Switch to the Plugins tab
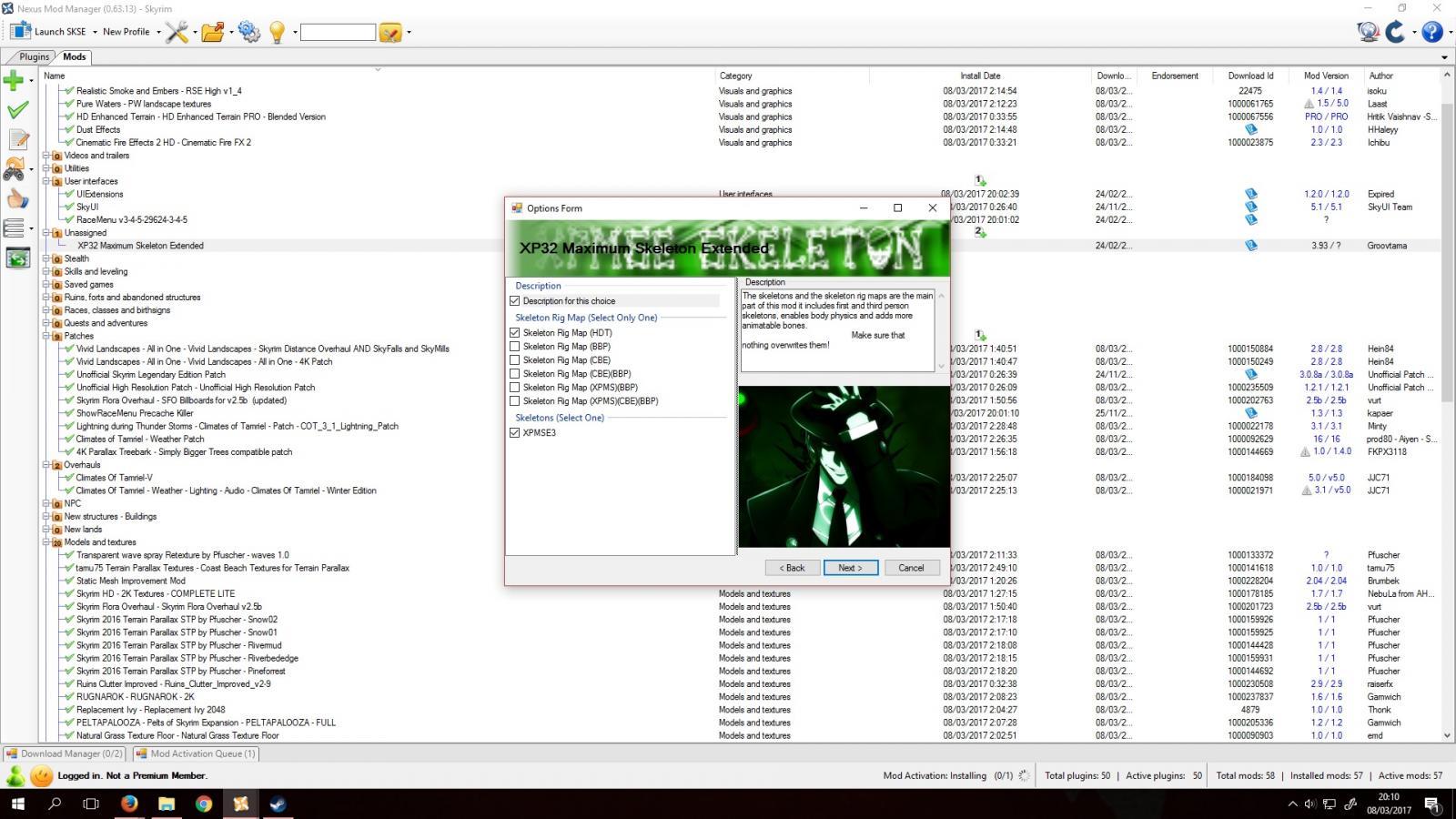Viewport: 1456px width, 819px height. tap(35, 57)
